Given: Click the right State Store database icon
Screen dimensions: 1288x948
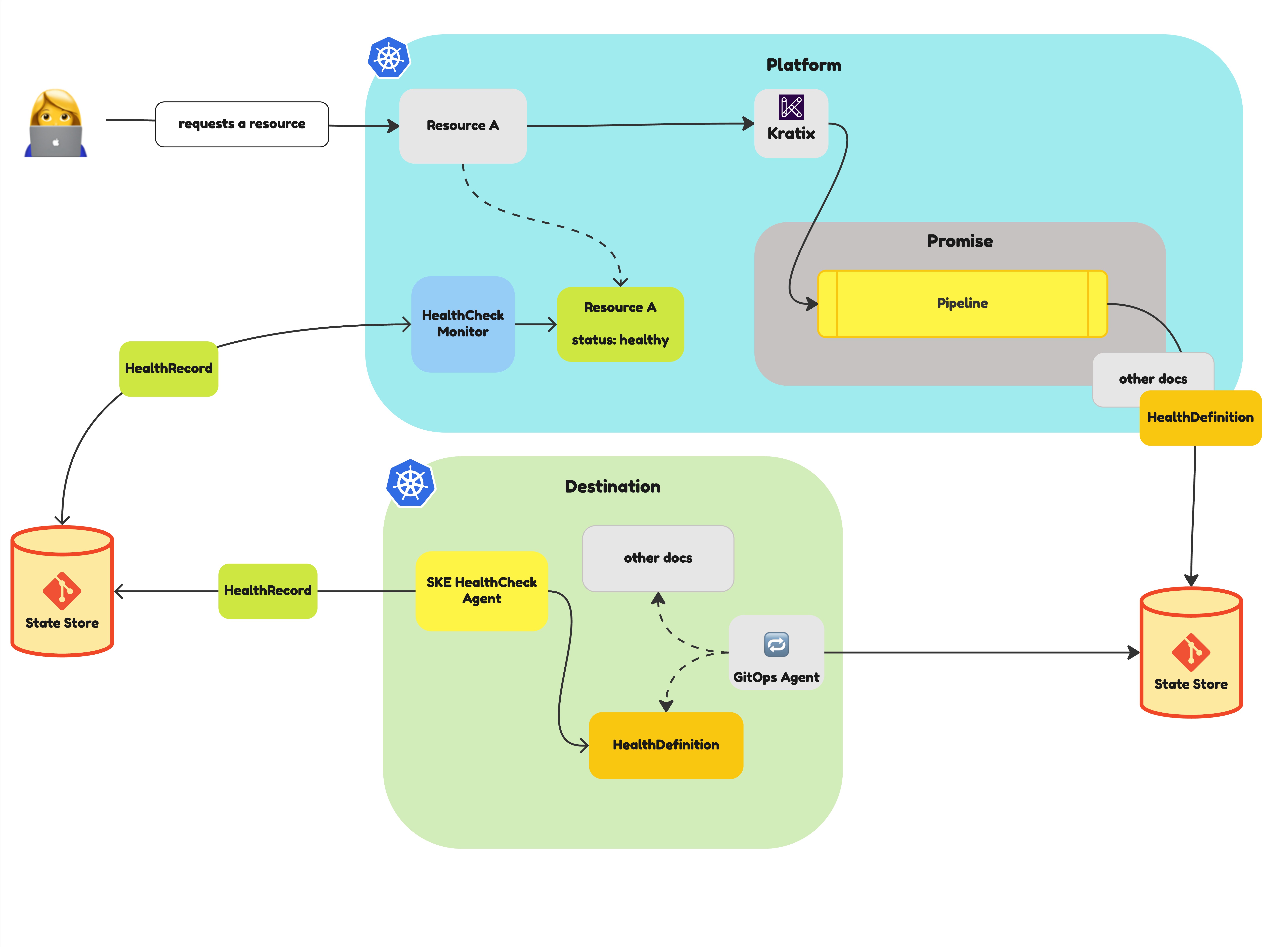Looking at the screenshot, I should pyautogui.click(x=1190, y=660).
